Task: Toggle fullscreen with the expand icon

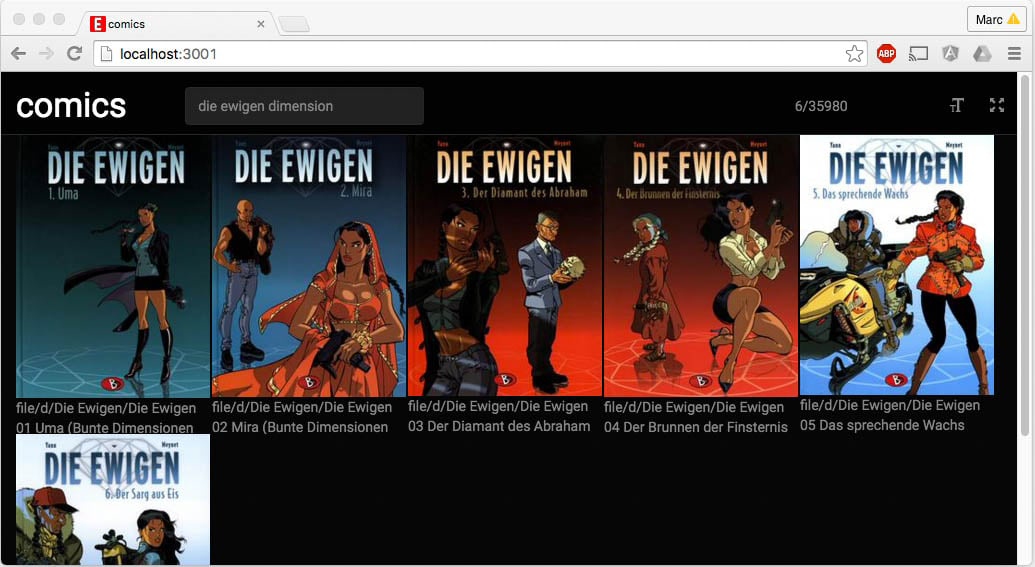Action: coord(996,105)
